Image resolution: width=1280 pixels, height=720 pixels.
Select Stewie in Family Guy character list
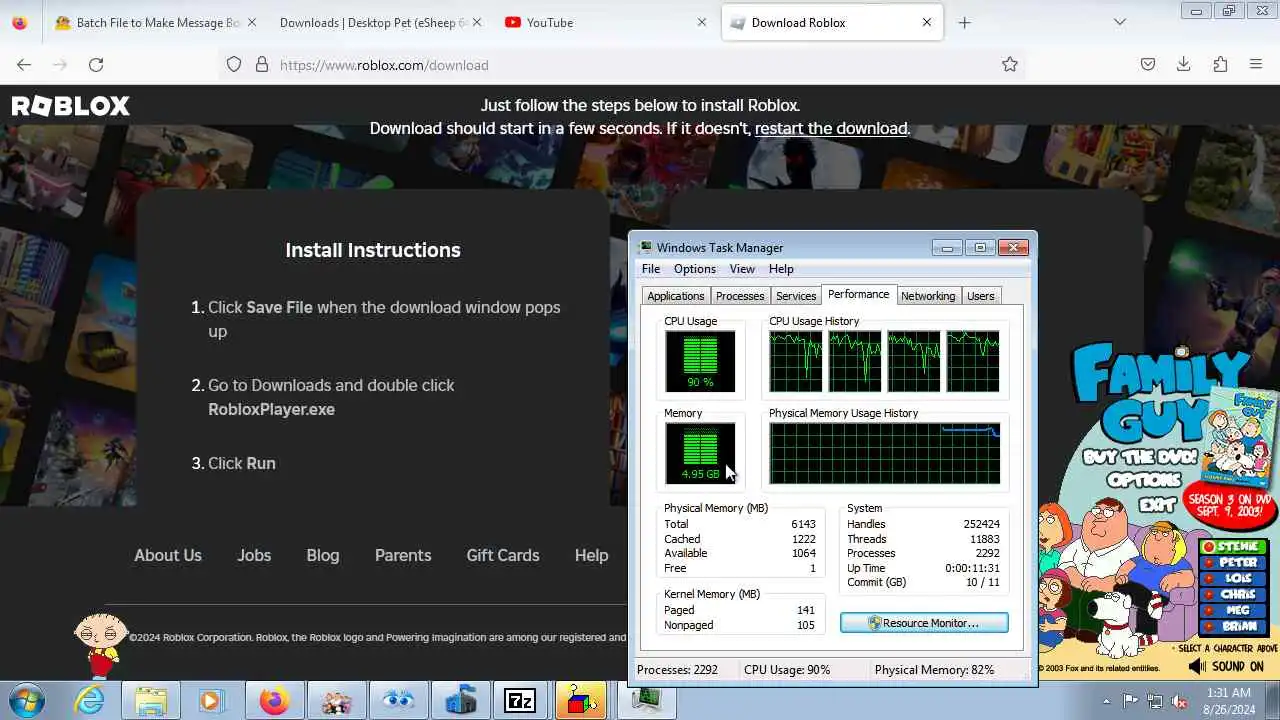pos(1235,547)
